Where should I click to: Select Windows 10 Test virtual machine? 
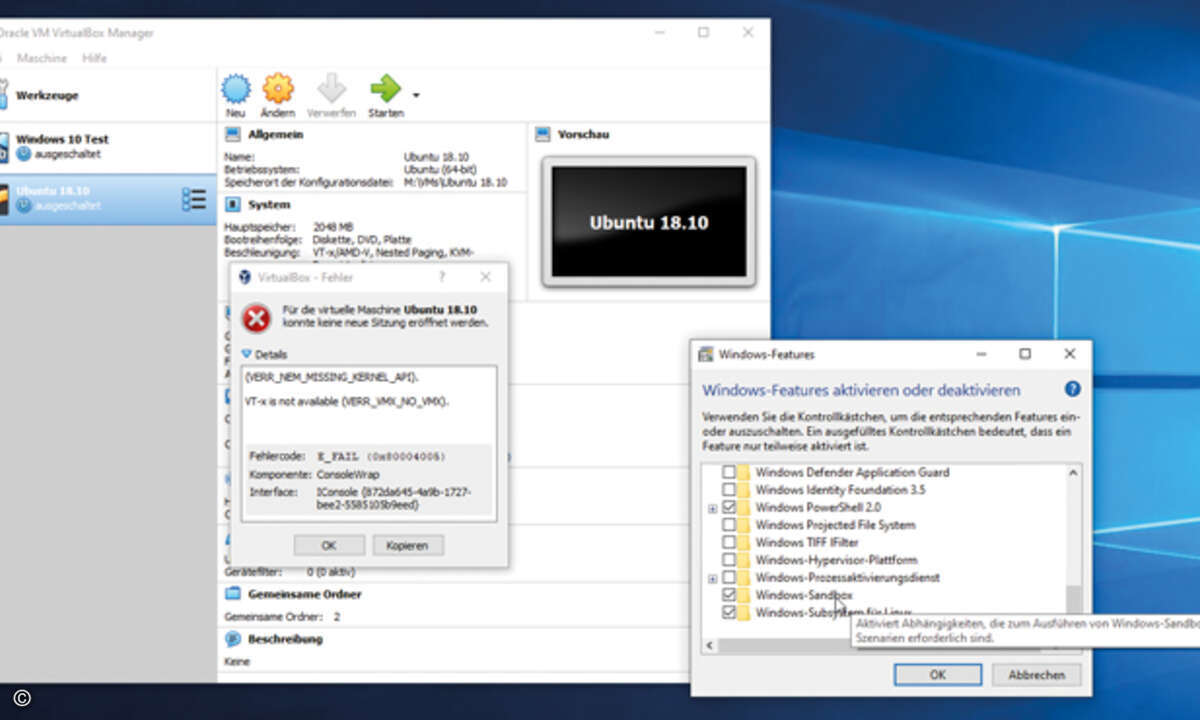point(108,146)
